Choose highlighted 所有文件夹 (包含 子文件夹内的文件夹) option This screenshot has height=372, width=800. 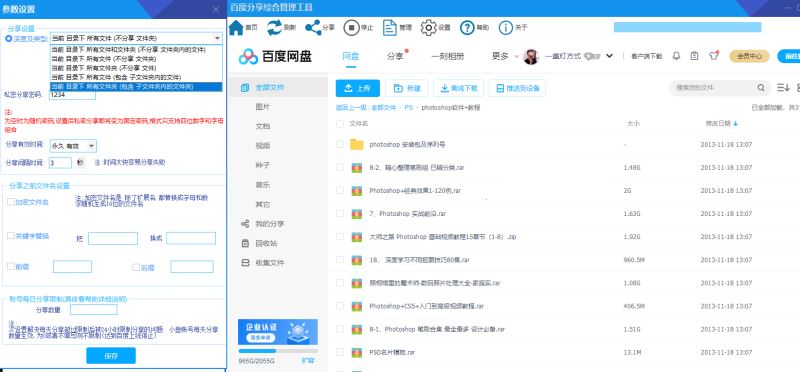pos(136,87)
